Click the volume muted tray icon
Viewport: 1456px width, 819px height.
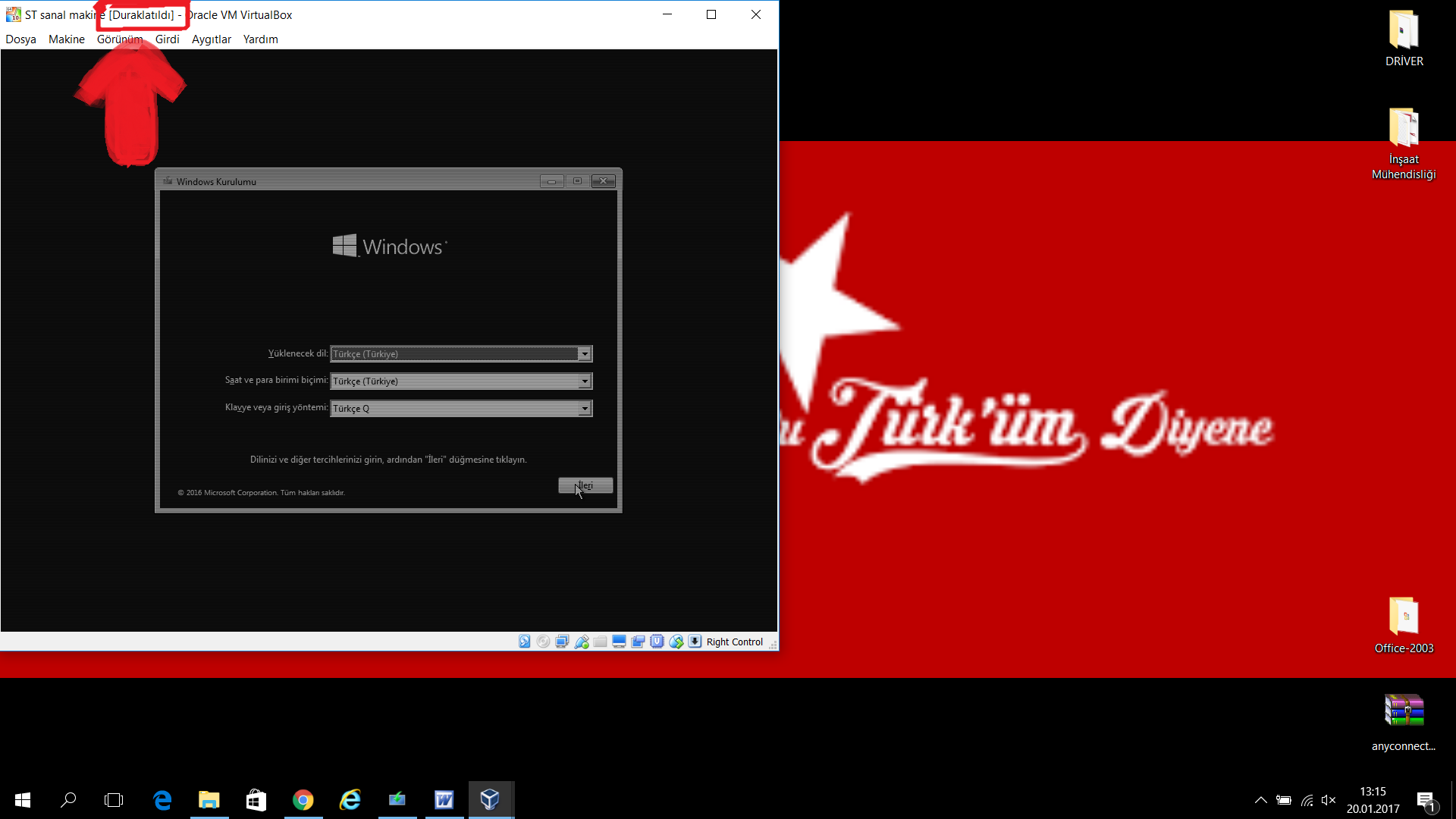[1328, 800]
